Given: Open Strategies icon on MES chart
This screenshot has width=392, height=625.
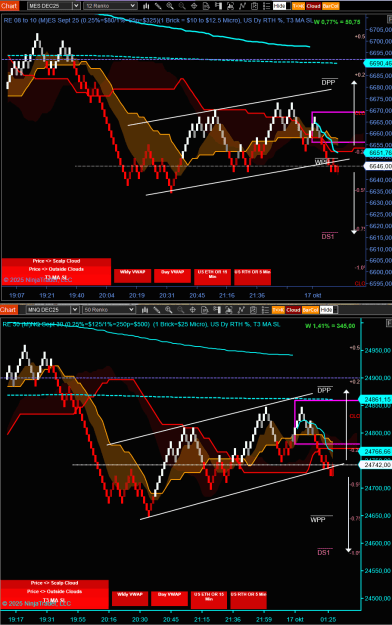Looking at the screenshot, I should click(x=254, y=6).
